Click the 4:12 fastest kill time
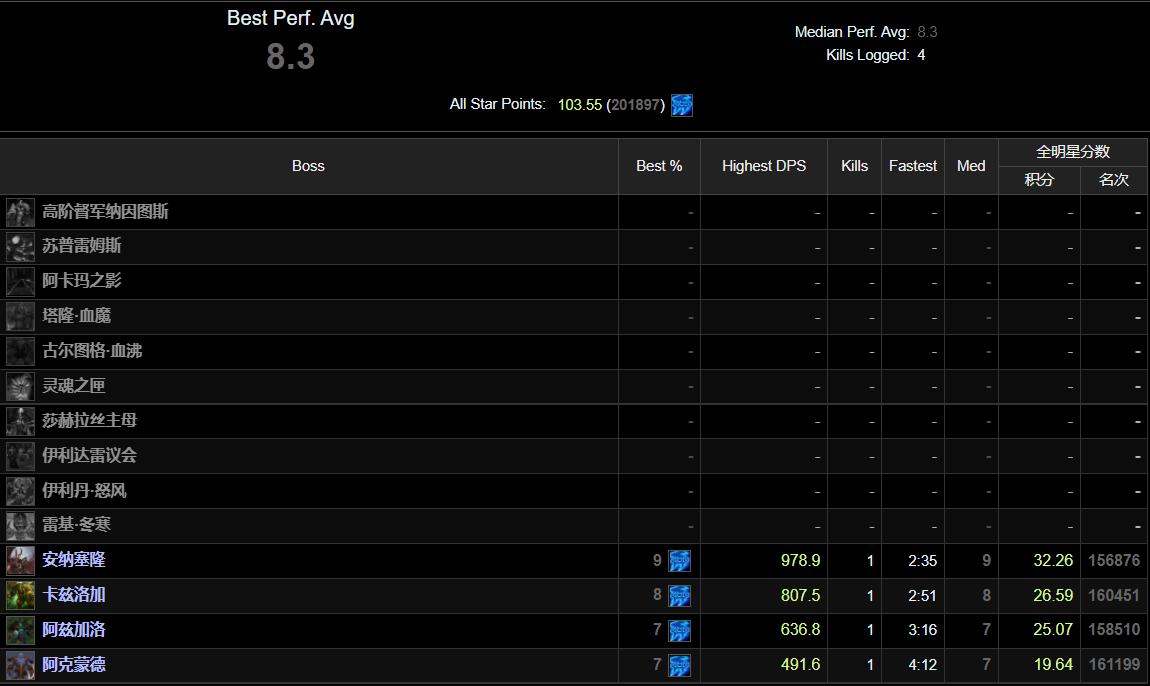The height and width of the screenshot is (686, 1150). (923, 665)
